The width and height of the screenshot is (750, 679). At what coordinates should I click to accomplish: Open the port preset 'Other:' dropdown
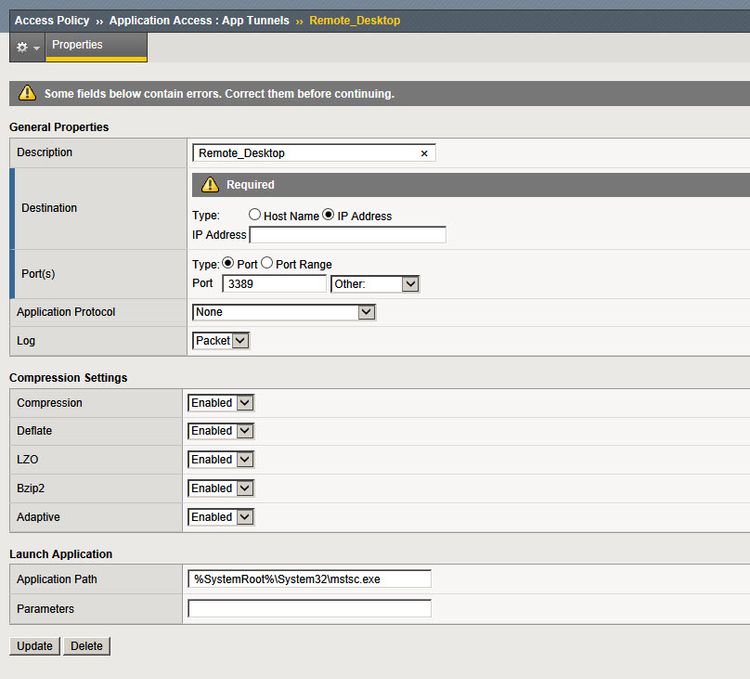point(375,284)
